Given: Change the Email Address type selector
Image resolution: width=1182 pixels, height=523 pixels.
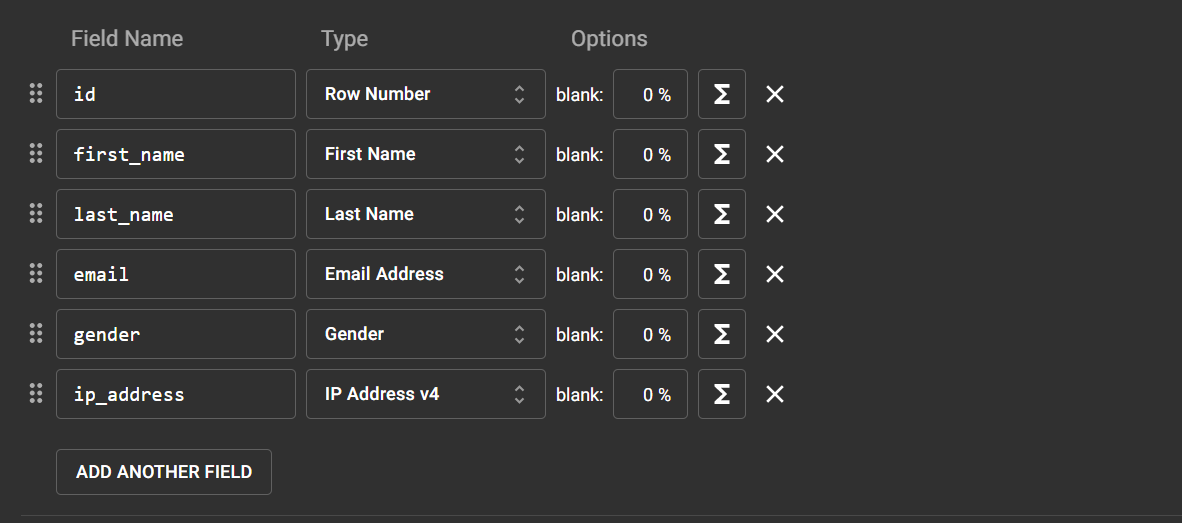Looking at the screenshot, I should [425, 274].
